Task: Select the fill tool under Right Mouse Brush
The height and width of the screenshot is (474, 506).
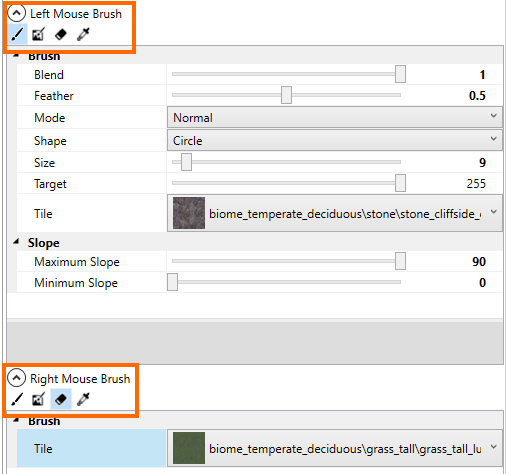Action: [x=38, y=399]
